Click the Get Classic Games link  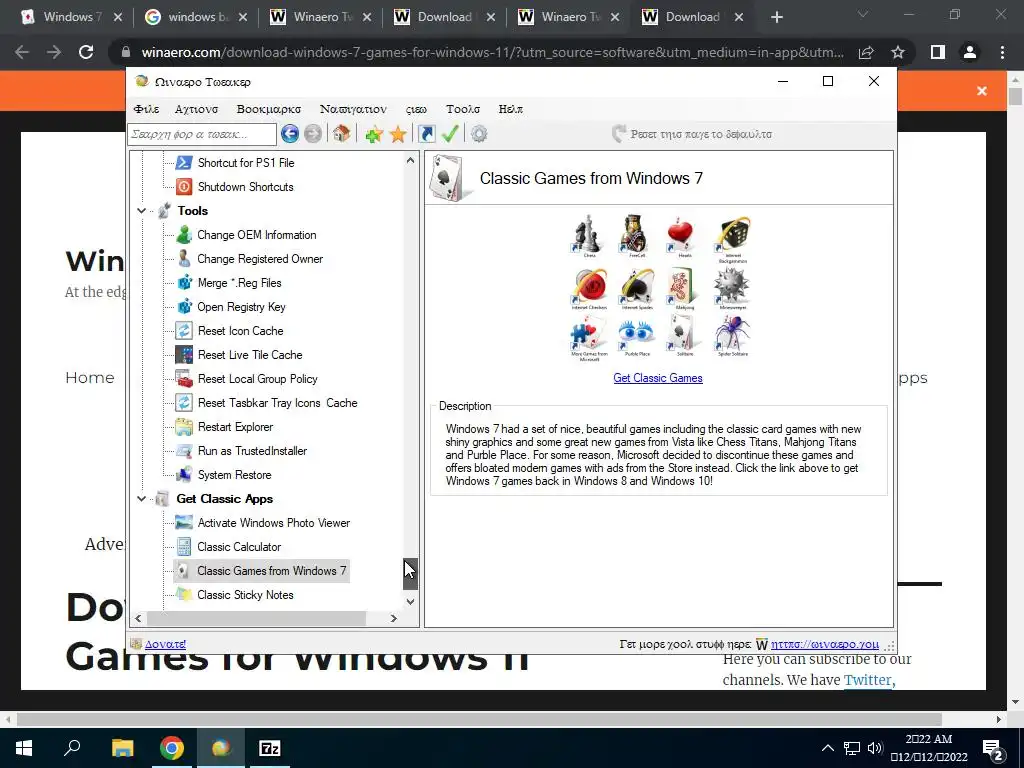[x=658, y=378]
